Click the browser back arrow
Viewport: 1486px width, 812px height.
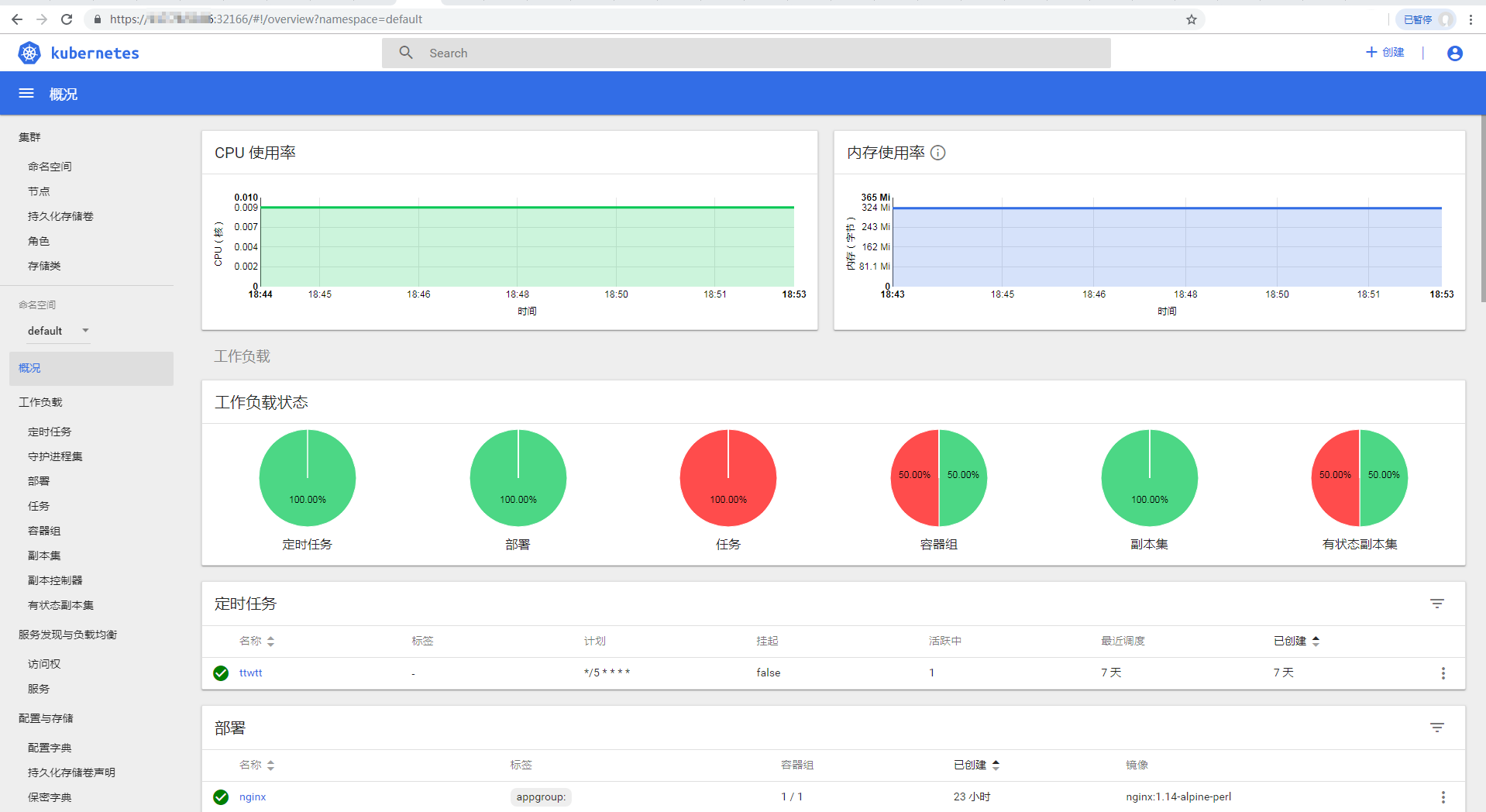pos(17,19)
